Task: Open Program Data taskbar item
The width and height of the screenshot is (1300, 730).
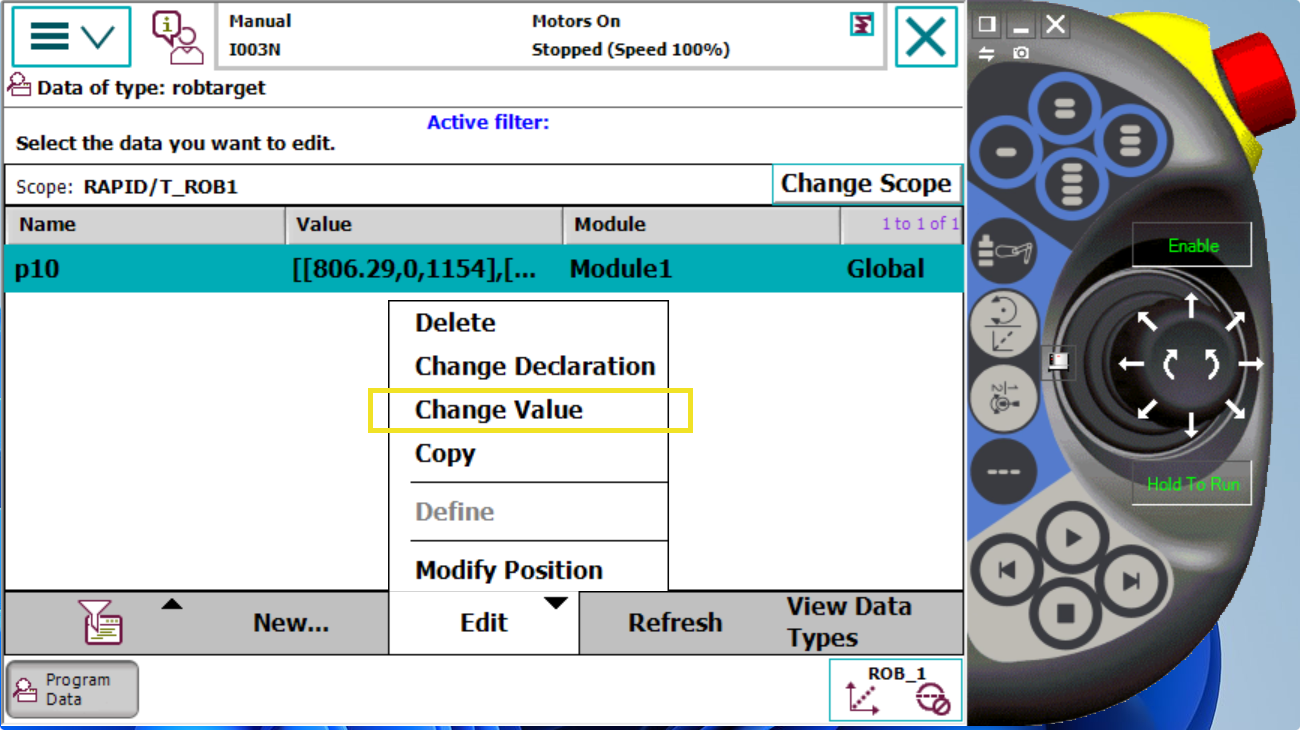Action: (72, 689)
